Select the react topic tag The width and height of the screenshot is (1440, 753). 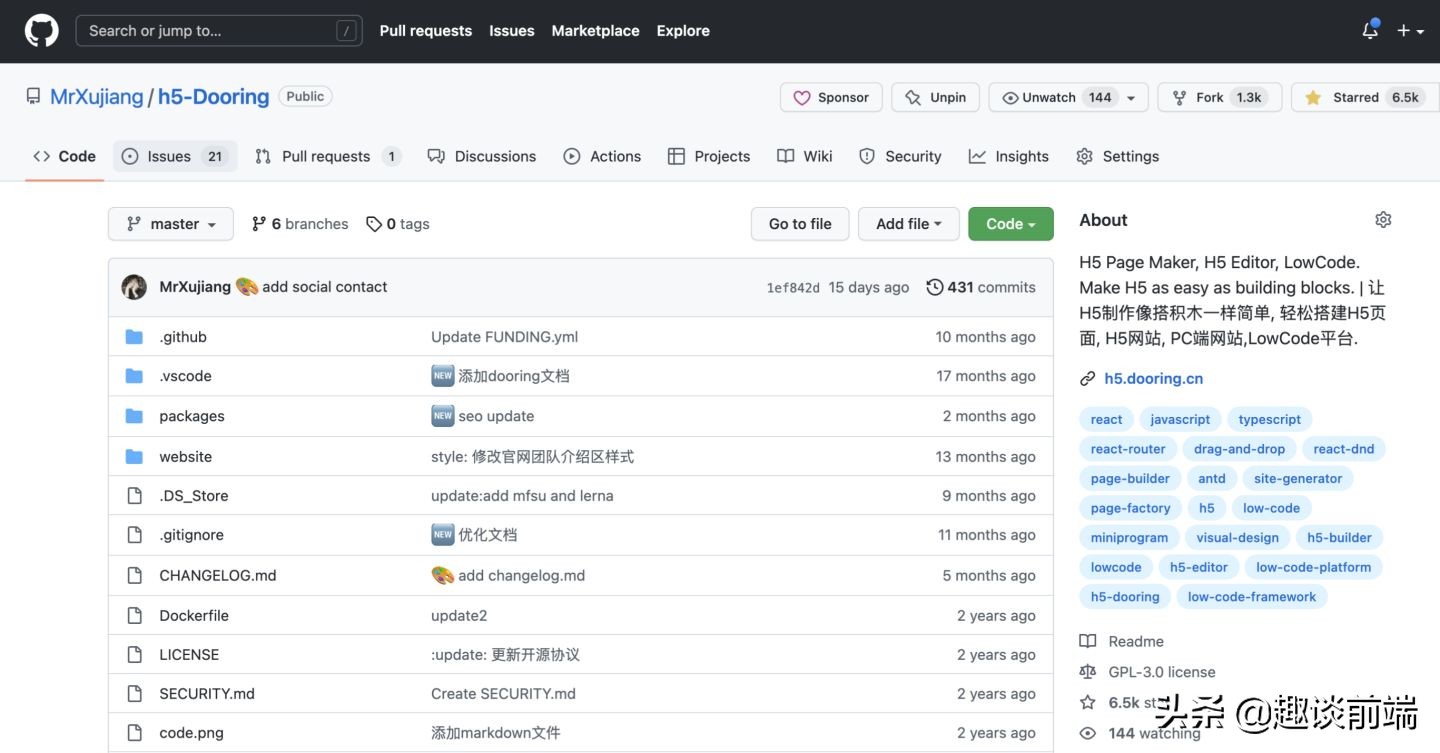tap(1106, 419)
